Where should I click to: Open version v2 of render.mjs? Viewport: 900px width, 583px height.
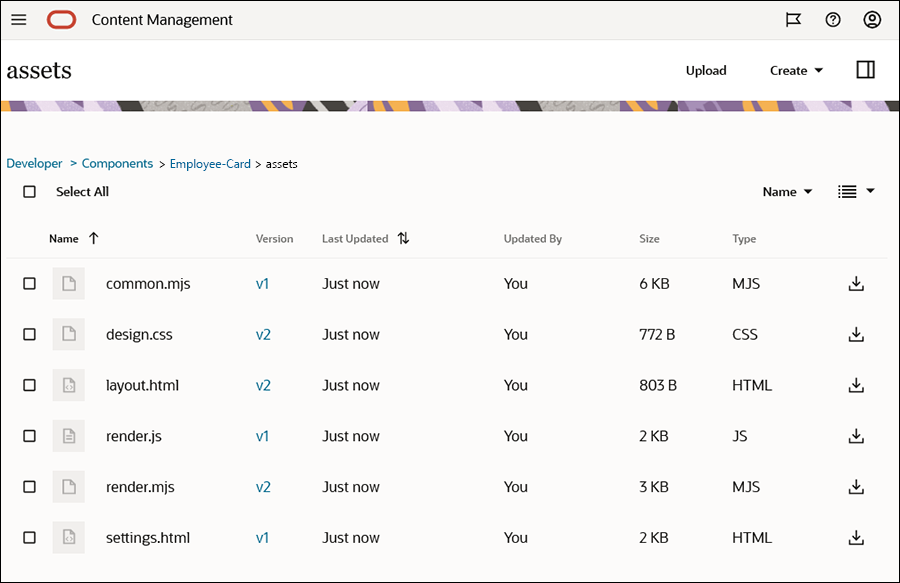pyautogui.click(x=263, y=487)
